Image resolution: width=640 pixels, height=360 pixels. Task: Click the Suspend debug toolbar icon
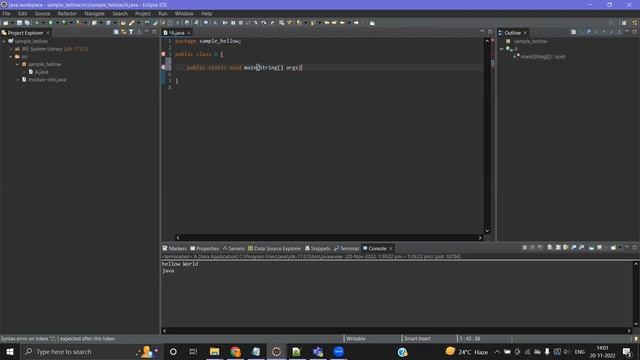(x=233, y=23)
